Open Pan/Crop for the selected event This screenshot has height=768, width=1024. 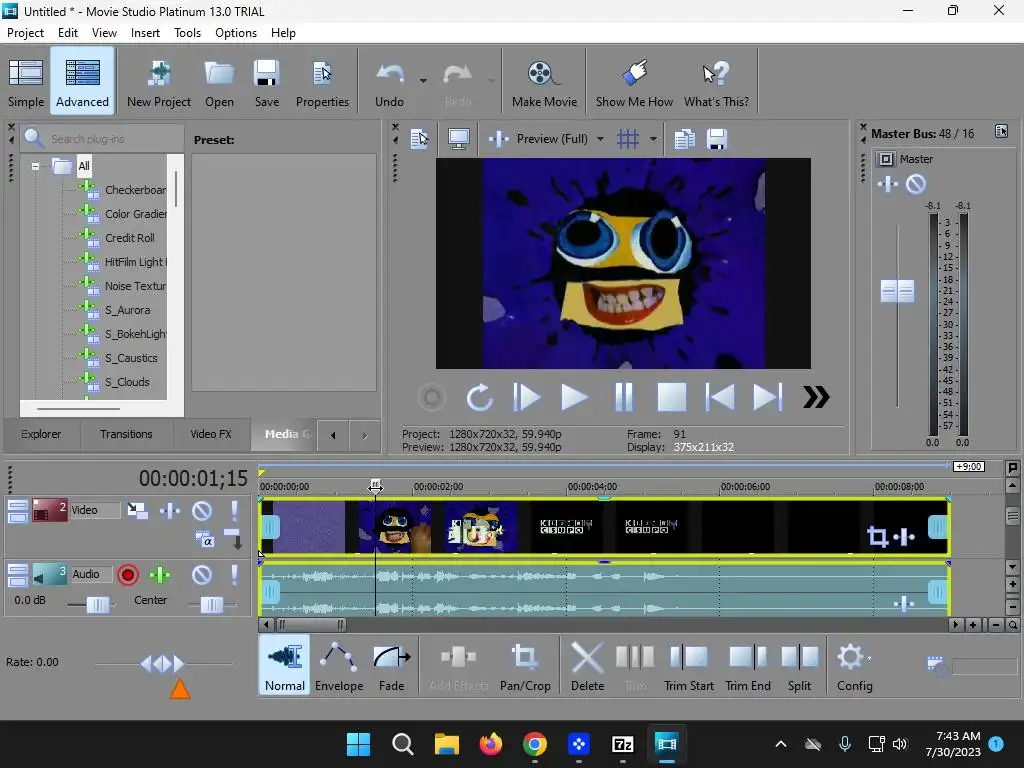coord(525,666)
